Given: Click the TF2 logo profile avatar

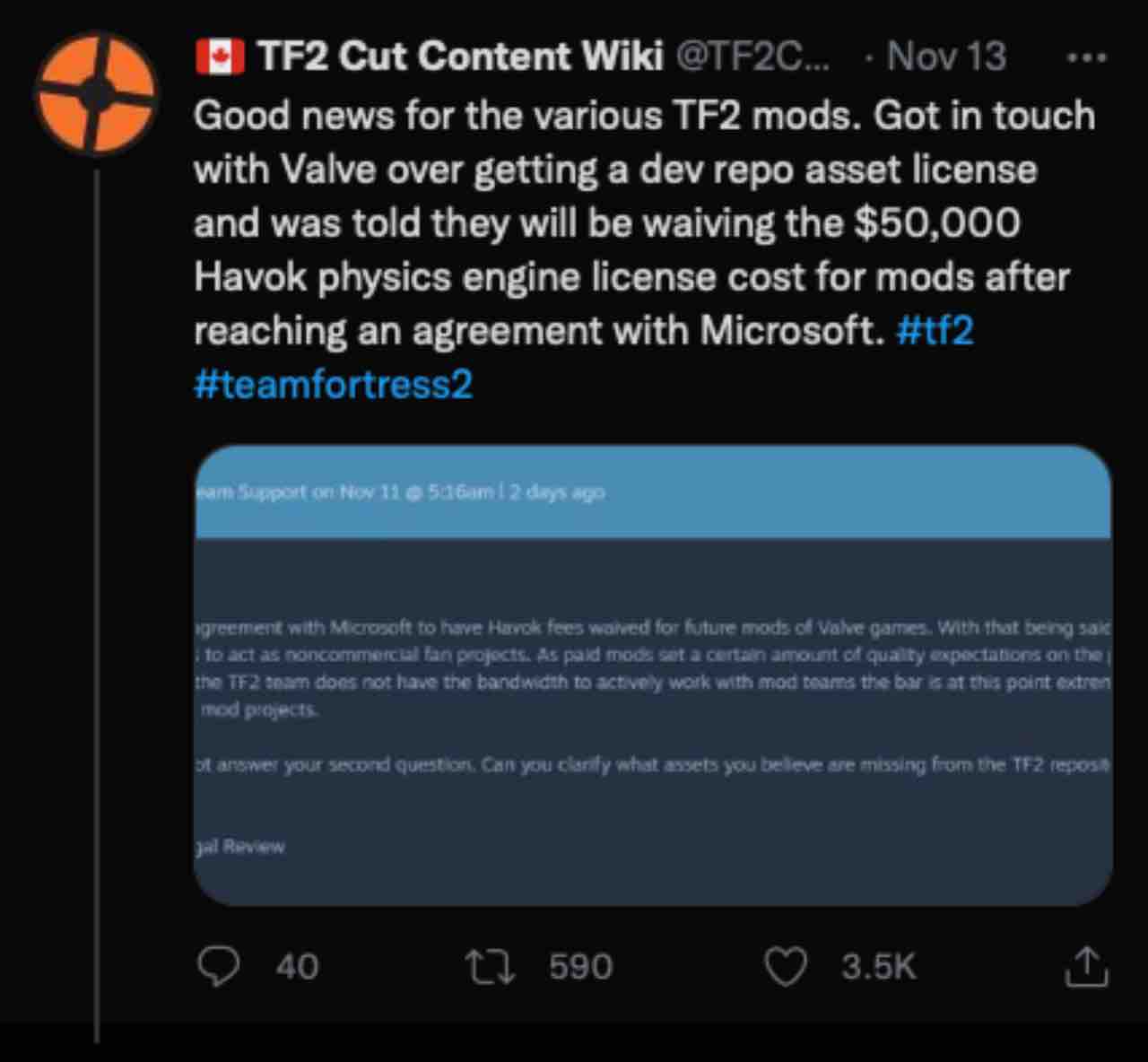Looking at the screenshot, I should click(x=96, y=93).
